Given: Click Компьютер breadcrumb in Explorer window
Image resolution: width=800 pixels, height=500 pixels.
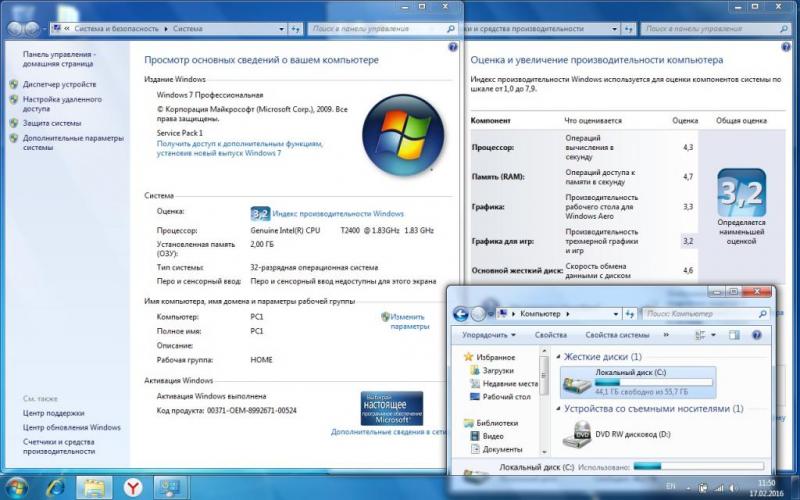Looking at the screenshot, I should click(x=540, y=314).
